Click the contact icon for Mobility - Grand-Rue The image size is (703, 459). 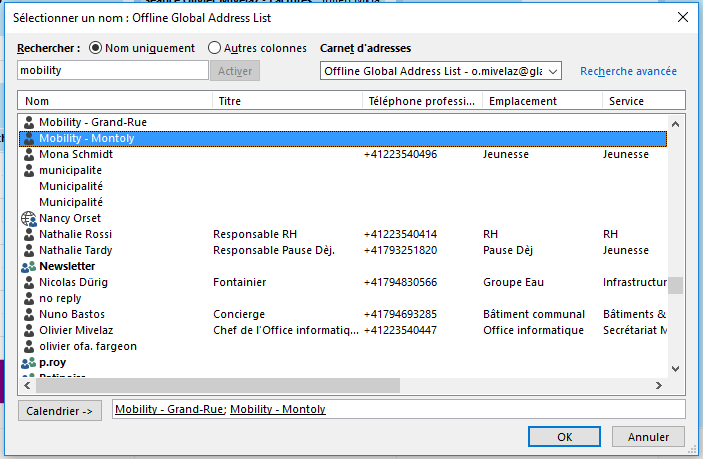tap(28, 122)
